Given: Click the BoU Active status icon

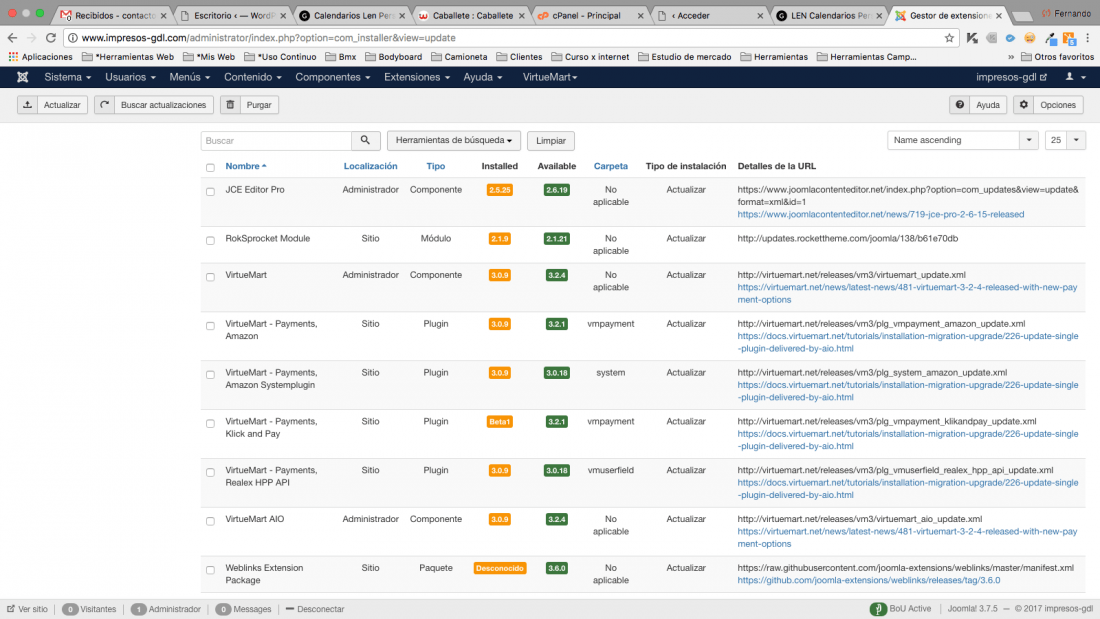Looking at the screenshot, I should (x=878, y=609).
